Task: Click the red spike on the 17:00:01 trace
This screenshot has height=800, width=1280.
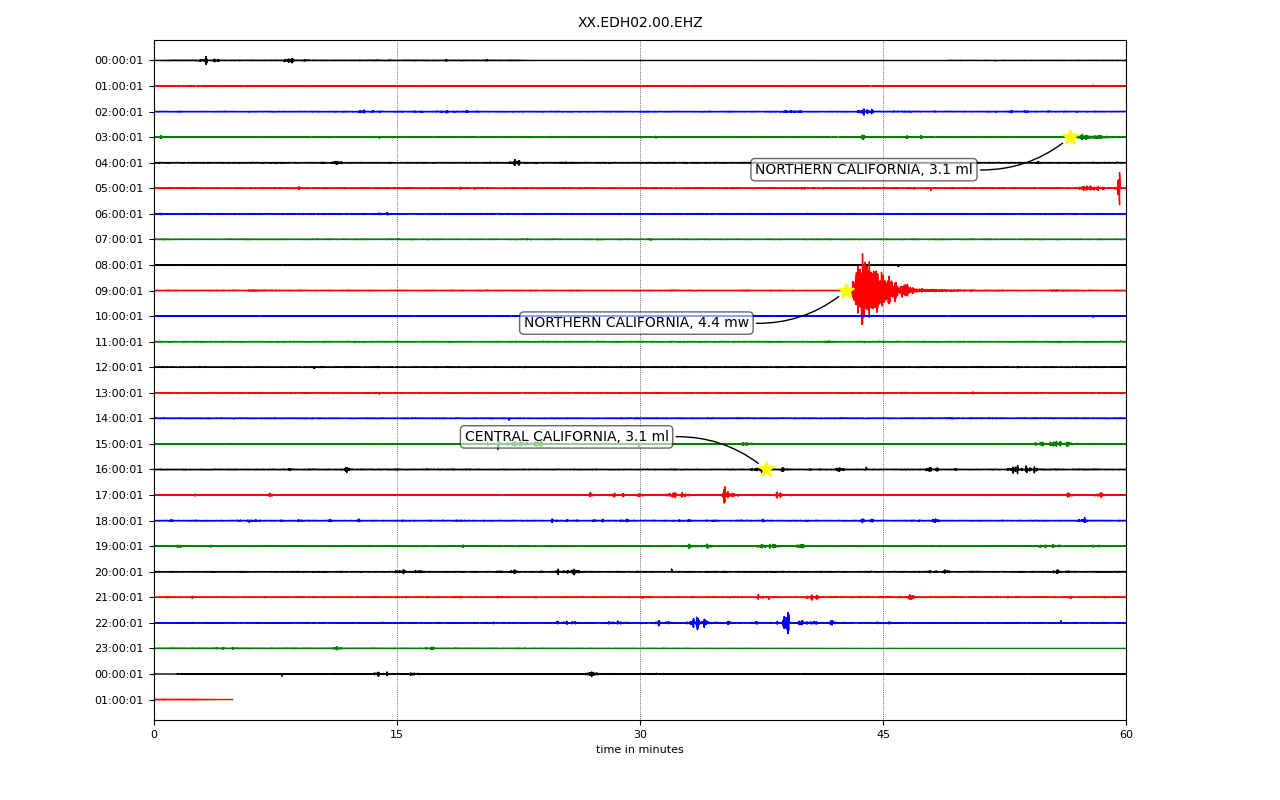Action: click(725, 495)
